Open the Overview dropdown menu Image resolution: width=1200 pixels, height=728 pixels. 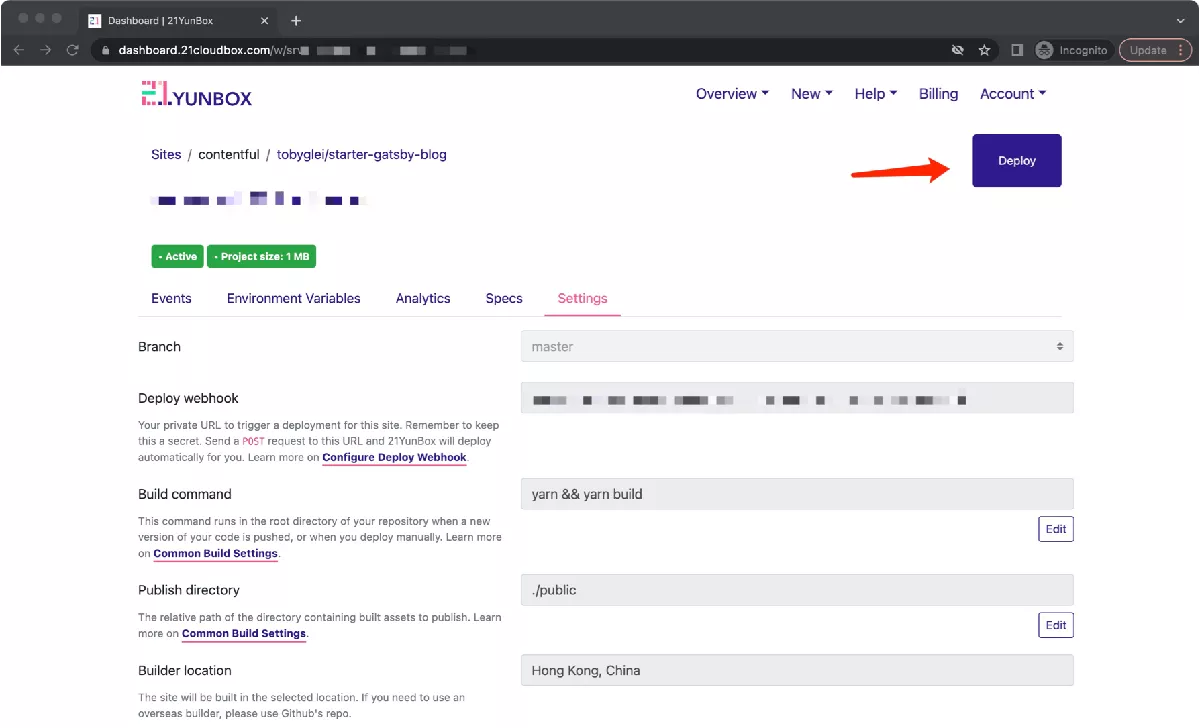click(732, 94)
